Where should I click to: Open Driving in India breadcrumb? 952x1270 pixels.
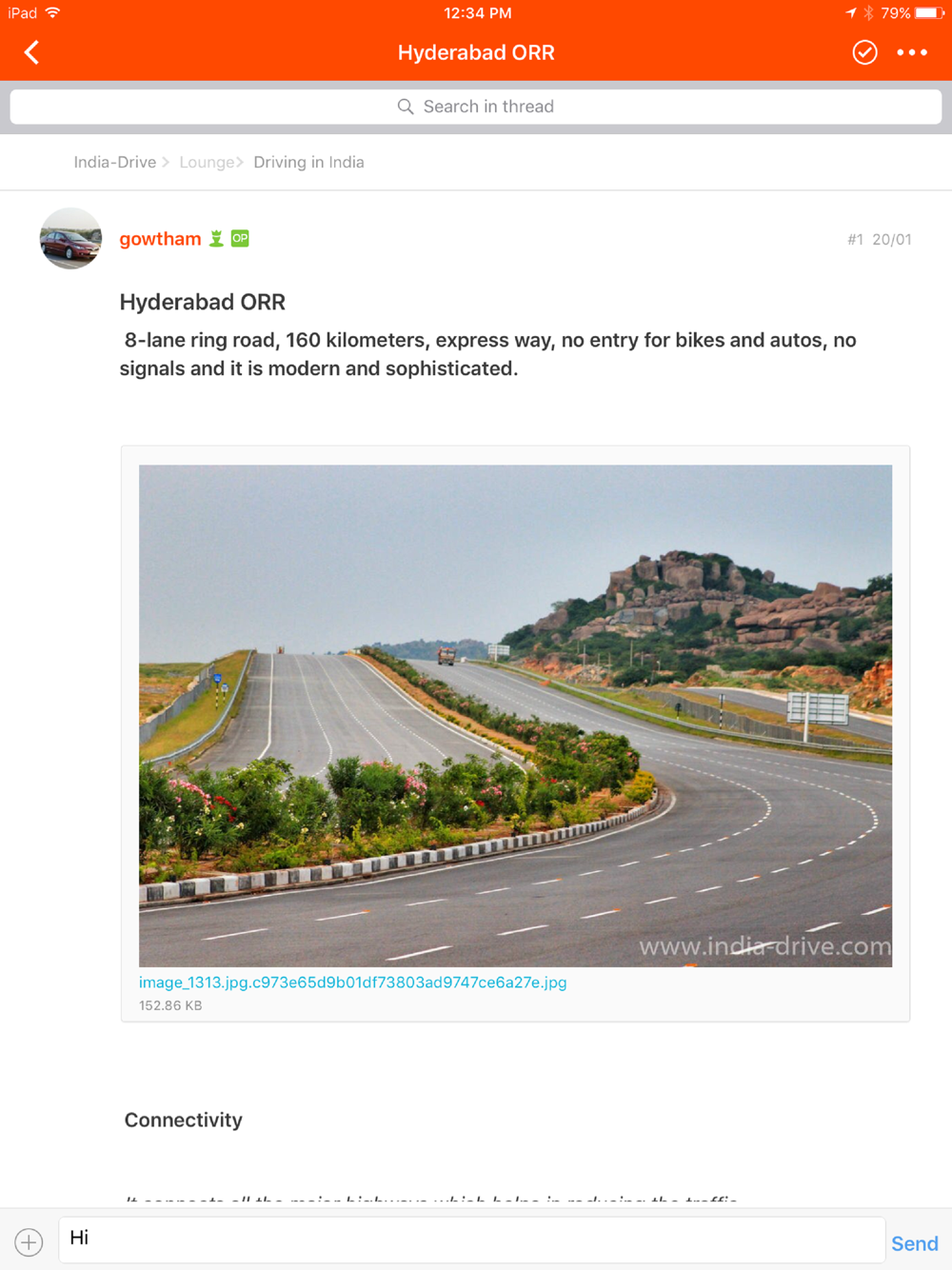[x=308, y=162]
